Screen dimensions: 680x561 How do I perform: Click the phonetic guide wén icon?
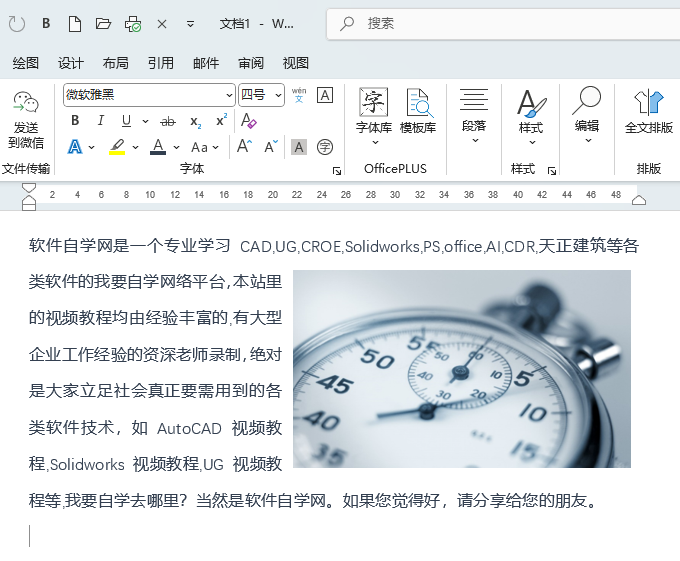299,95
